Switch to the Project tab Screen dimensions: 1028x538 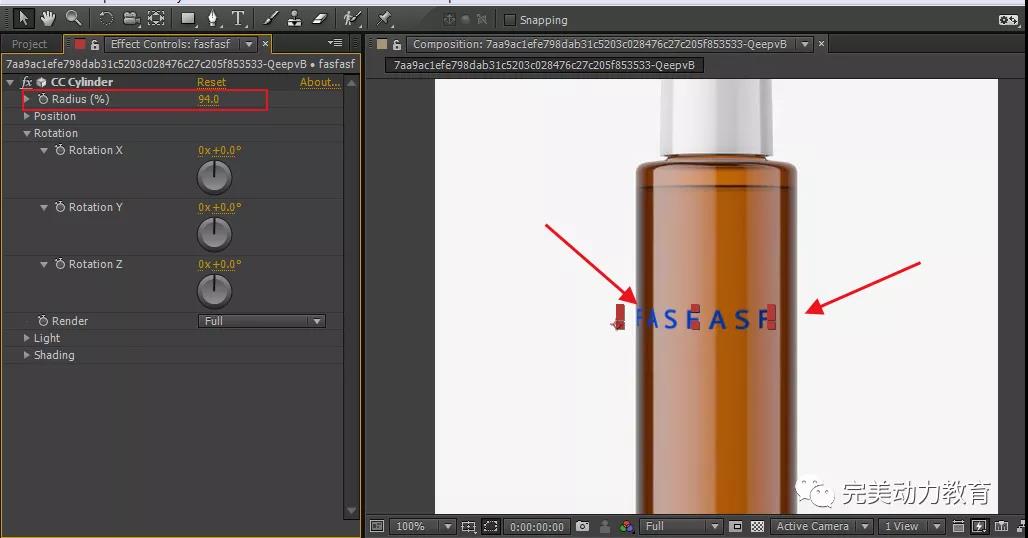click(x=29, y=44)
